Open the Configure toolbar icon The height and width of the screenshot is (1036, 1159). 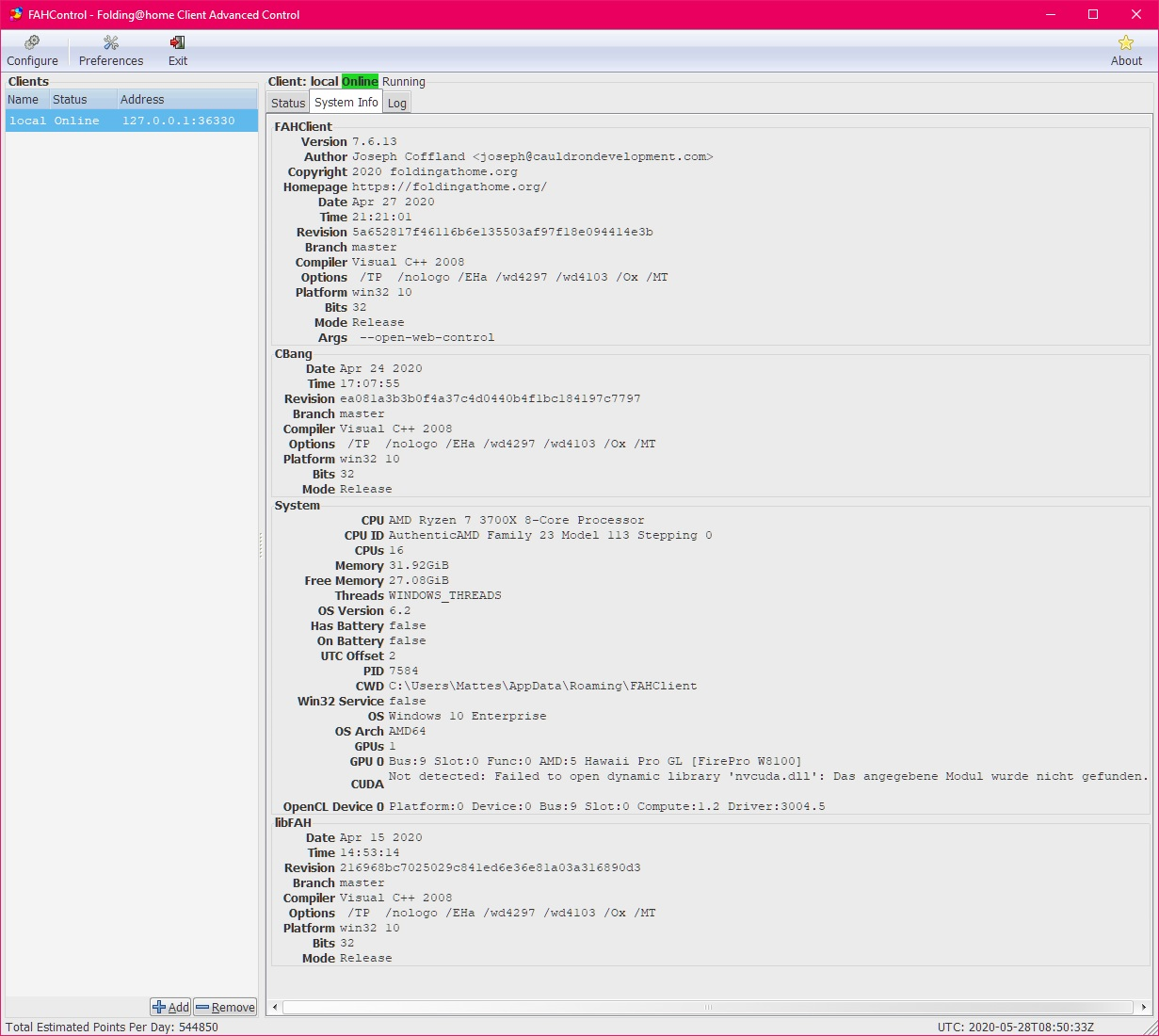tap(32, 51)
